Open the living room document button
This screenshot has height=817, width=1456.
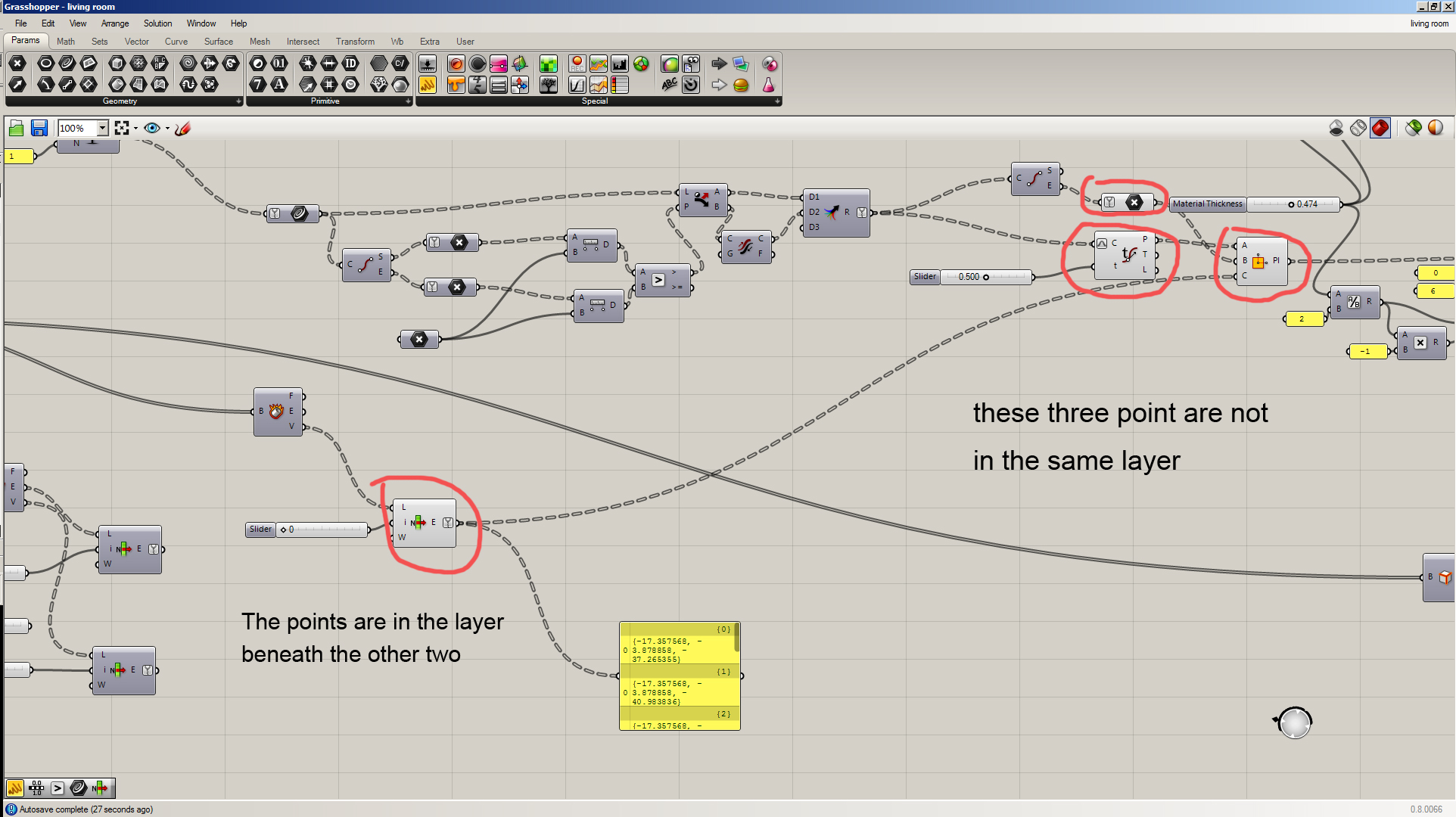coord(1428,23)
